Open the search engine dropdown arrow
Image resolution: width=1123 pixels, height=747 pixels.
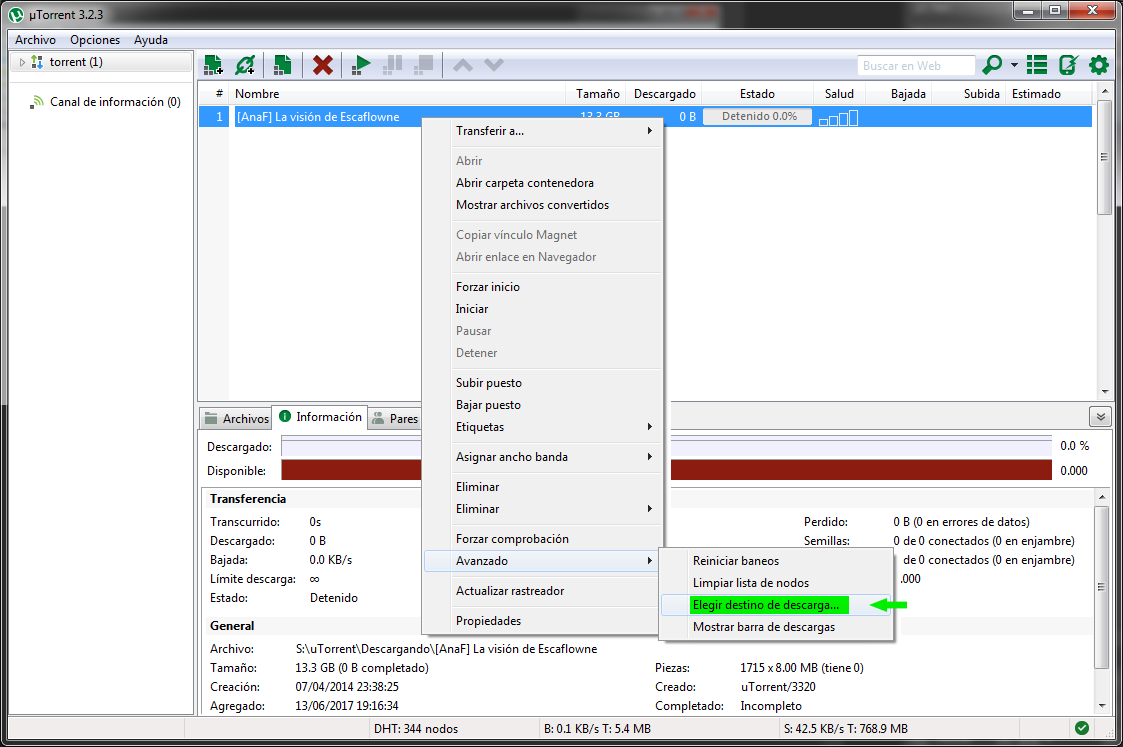(1012, 64)
